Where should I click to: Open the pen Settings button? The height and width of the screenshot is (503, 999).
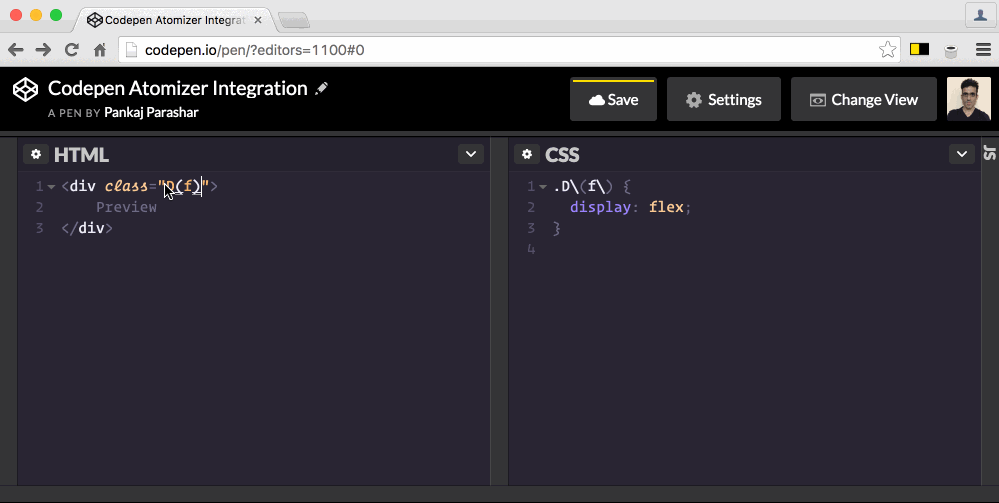tap(724, 99)
